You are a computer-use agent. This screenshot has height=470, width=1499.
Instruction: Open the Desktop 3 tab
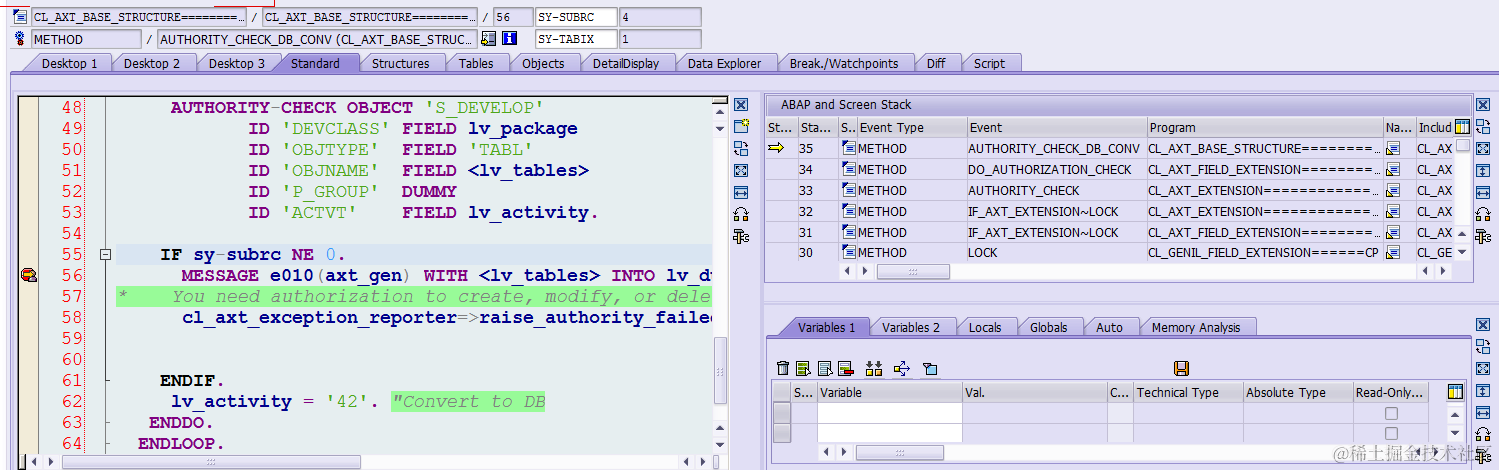pos(237,63)
